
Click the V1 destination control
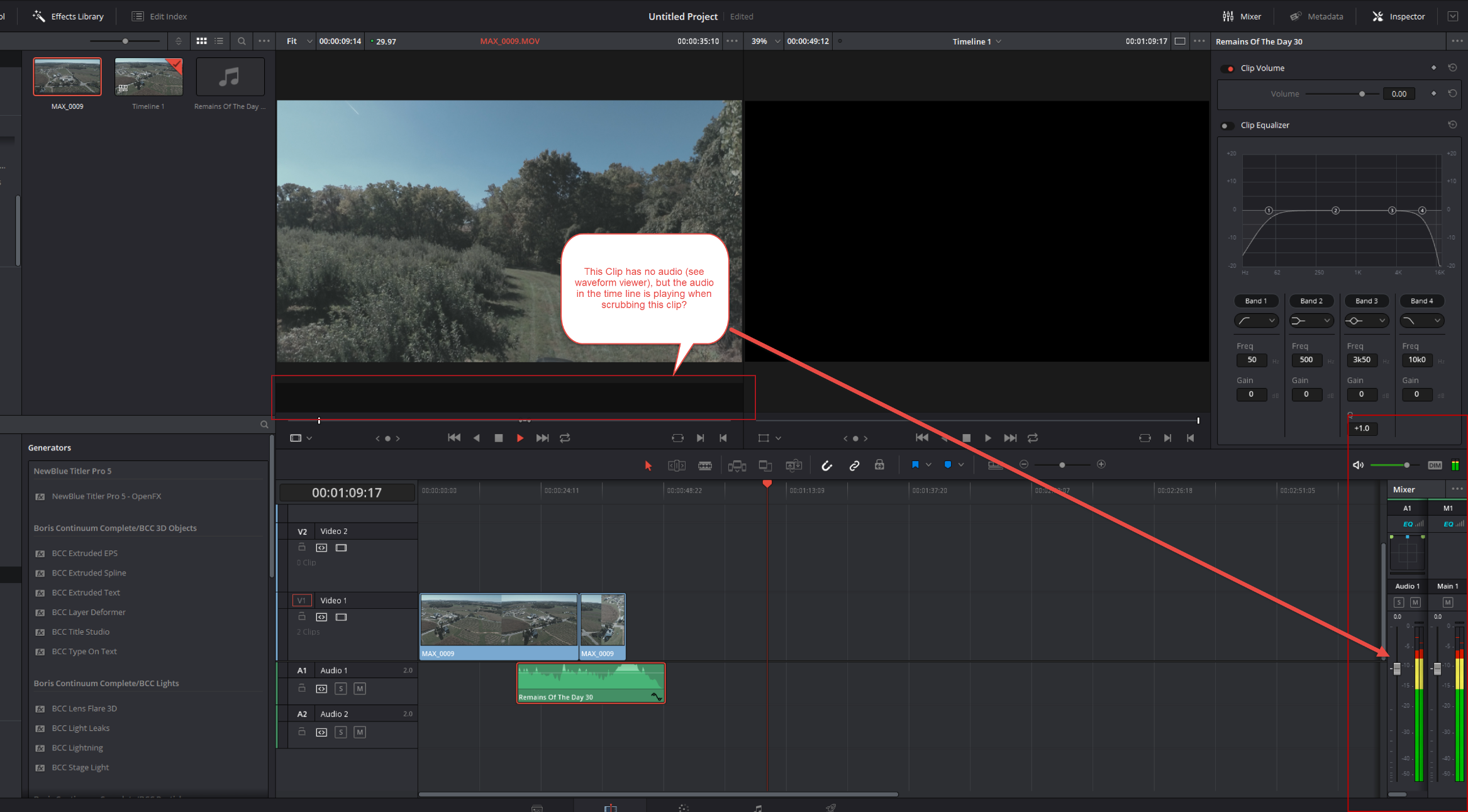pos(302,601)
